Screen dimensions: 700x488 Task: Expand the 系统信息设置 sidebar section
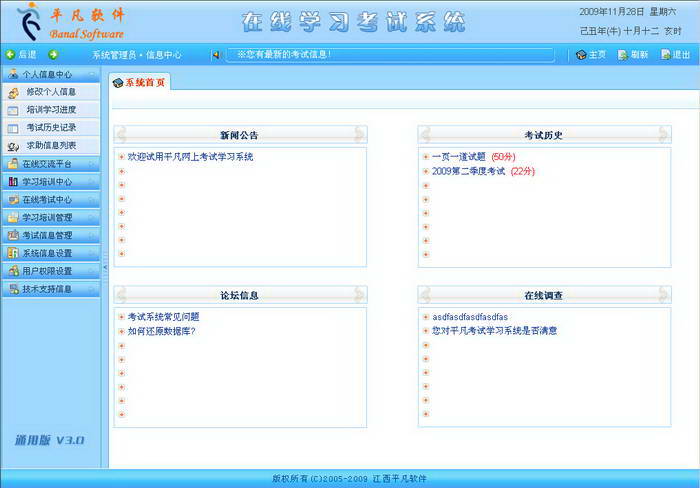pyautogui.click(x=92, y=254)
